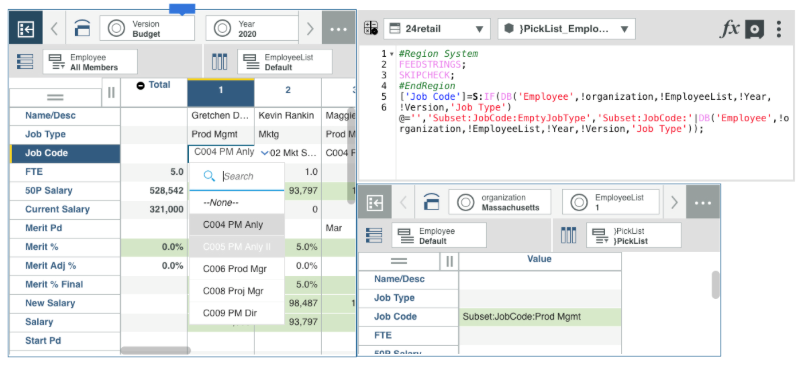Click the organization Massachusetts tile

499,202
